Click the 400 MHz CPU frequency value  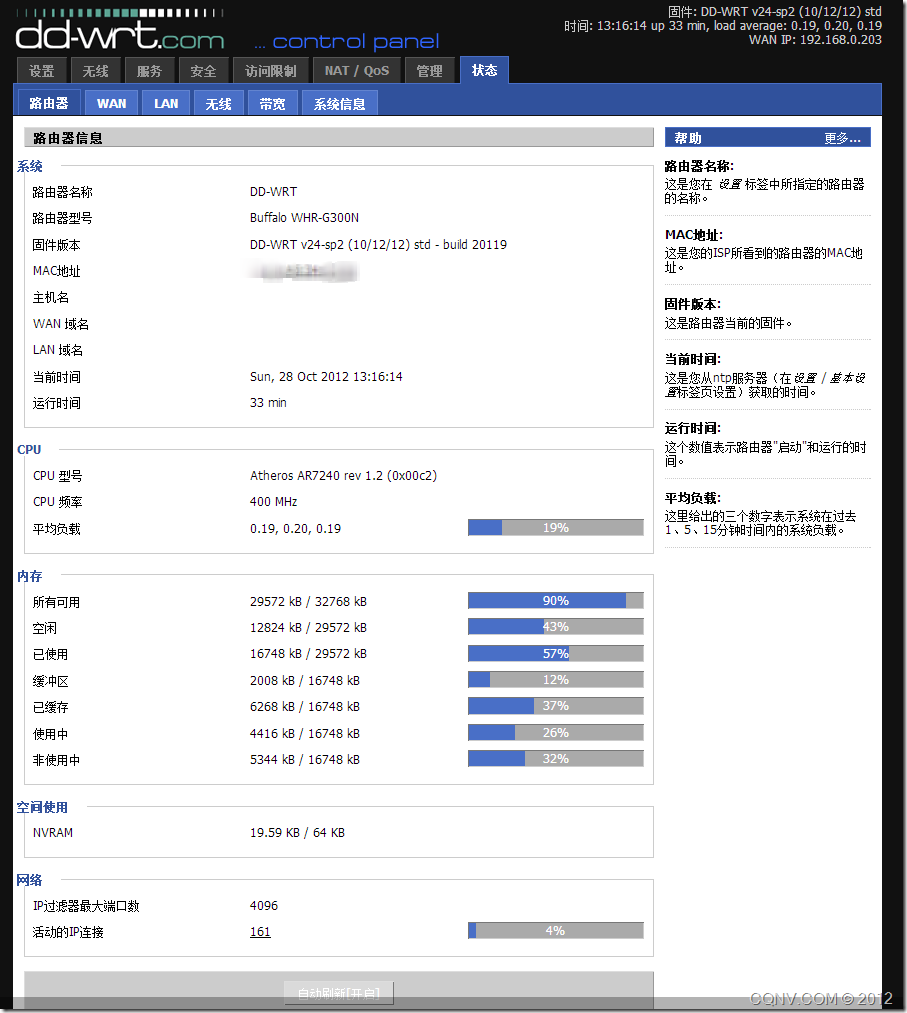coord(273,502)
